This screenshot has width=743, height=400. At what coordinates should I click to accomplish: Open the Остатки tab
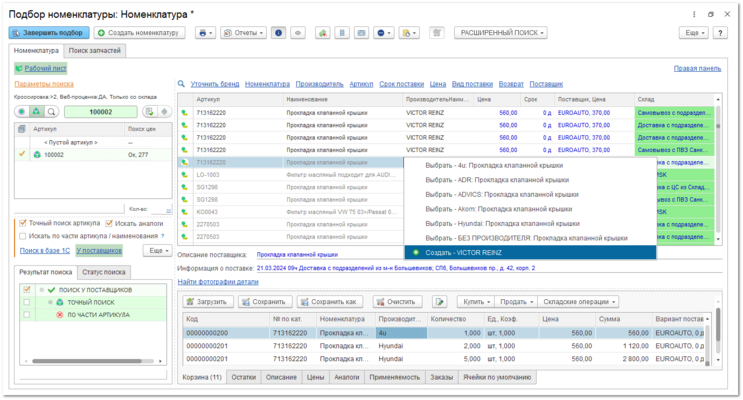point(243,377)
